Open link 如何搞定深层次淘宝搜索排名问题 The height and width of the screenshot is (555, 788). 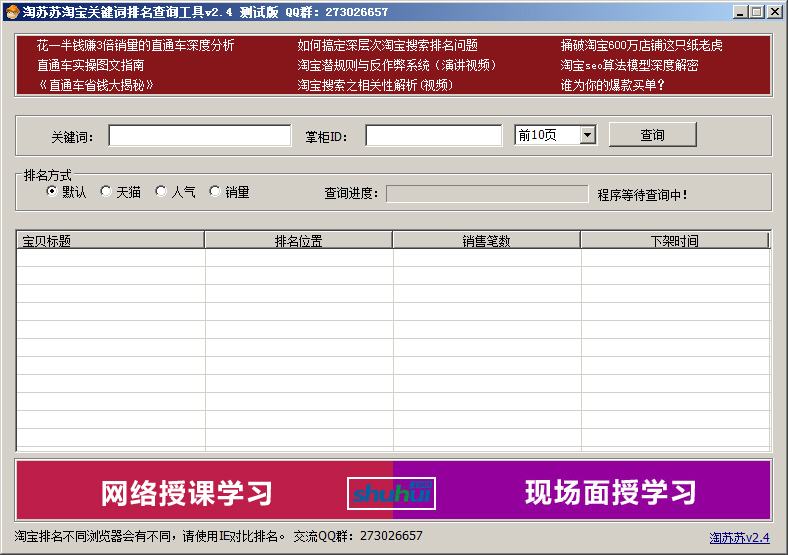tap(387, 46)
